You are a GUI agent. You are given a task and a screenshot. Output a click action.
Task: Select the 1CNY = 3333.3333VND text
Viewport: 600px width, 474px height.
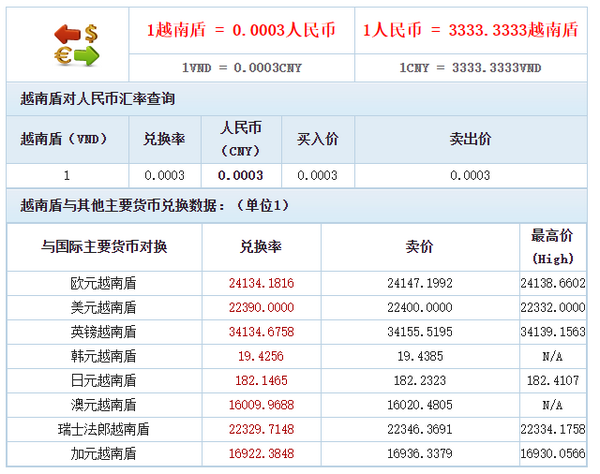point(468,69)
